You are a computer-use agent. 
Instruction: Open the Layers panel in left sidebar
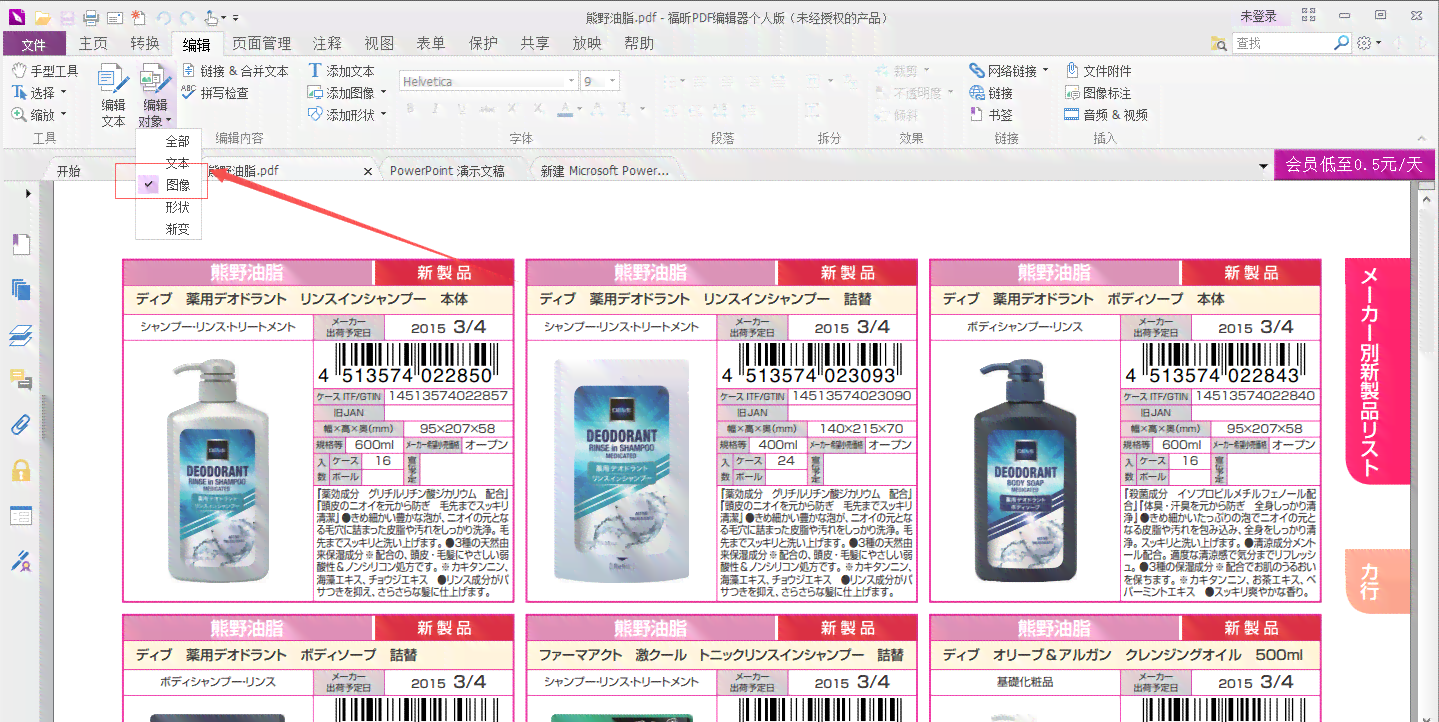click(x=21, y=335)
